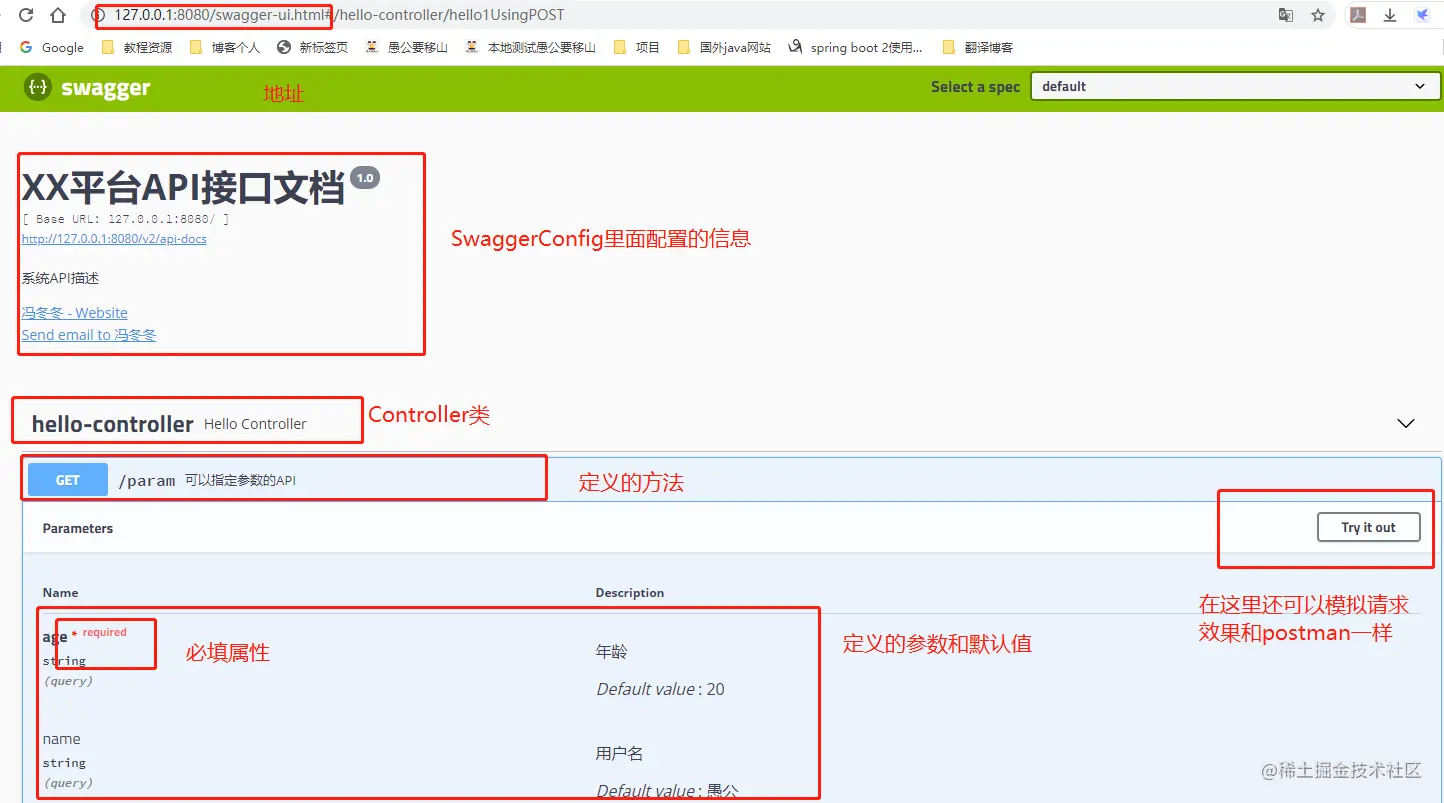Image resolution: width=1444 pixels, height=803 pixels.
Task: Click the Try it out button
Action: [1368, 527]
